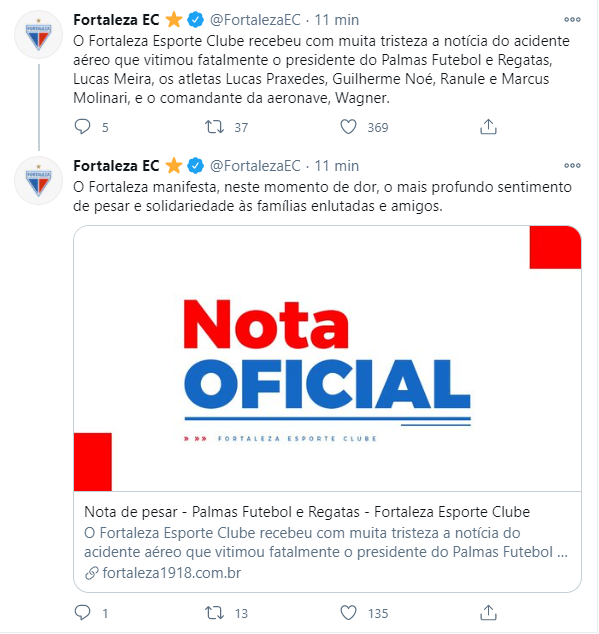Open the Nota Oficial card image
The height and width of the screenshot is (634, 599).
[x=327, y=358]
